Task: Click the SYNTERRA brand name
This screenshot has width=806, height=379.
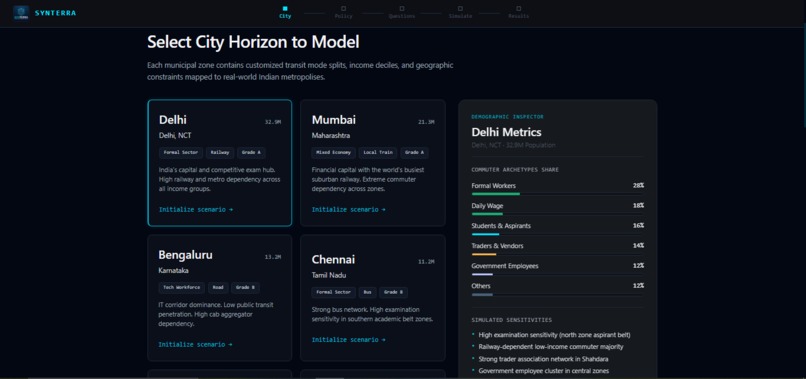Action: (x=56, y=13)
